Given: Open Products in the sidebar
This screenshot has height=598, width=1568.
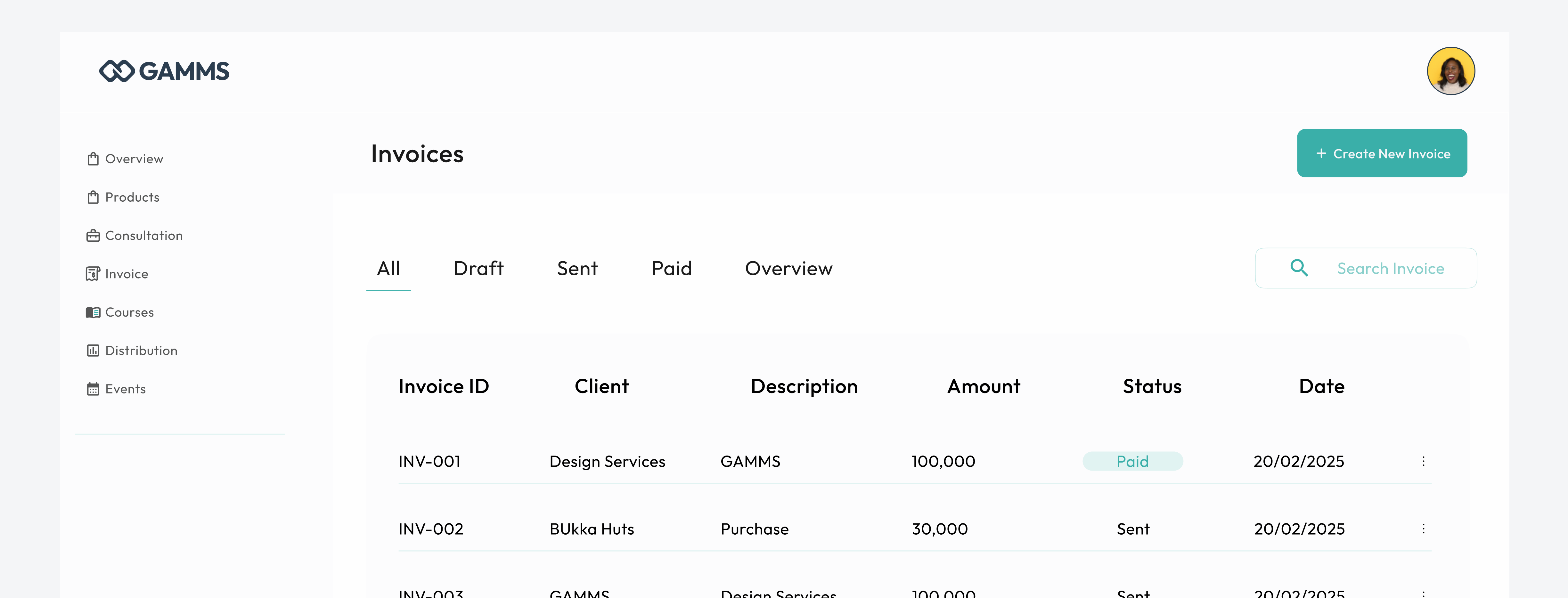Looking at the screenshot, I should coord(132,197).
